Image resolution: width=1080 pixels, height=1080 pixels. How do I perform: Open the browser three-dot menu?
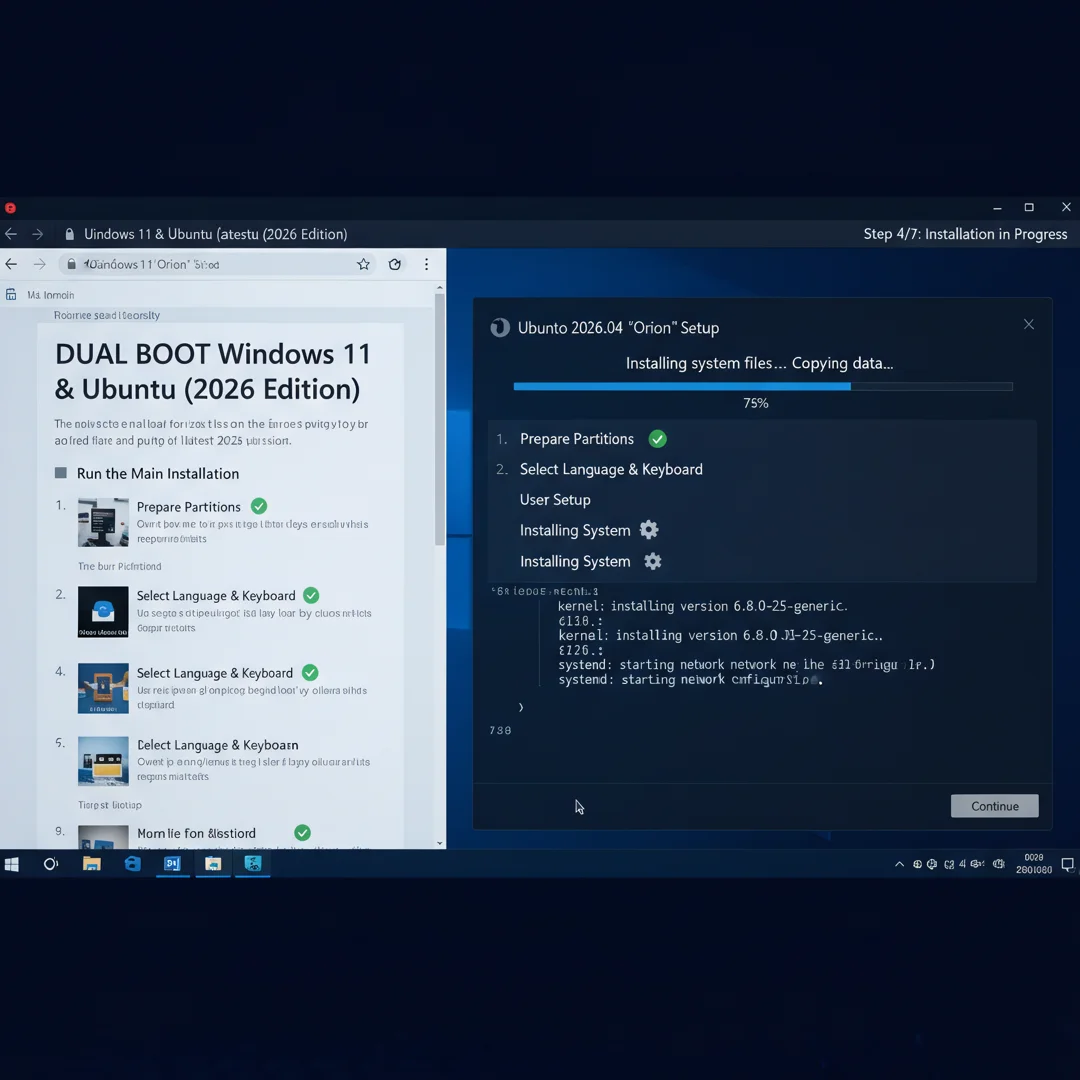426,264
